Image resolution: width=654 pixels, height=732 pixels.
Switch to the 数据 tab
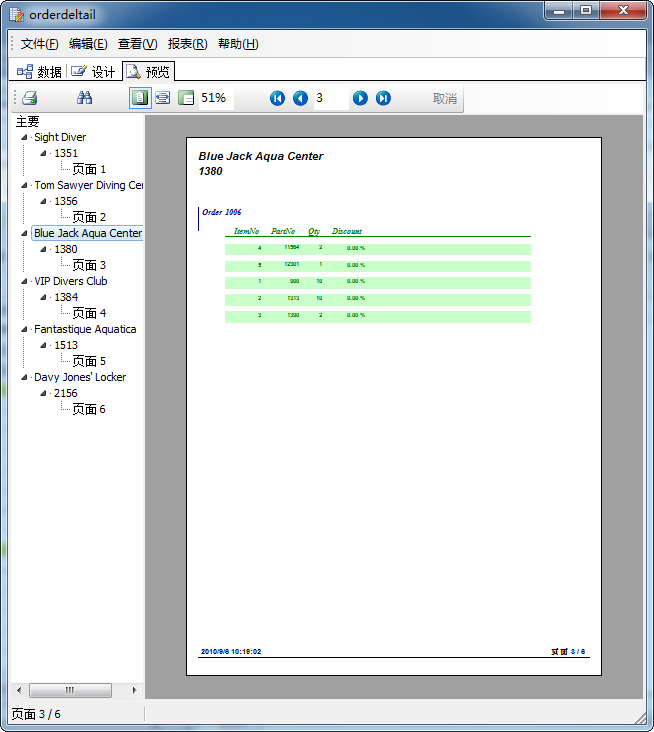[40, 72]
